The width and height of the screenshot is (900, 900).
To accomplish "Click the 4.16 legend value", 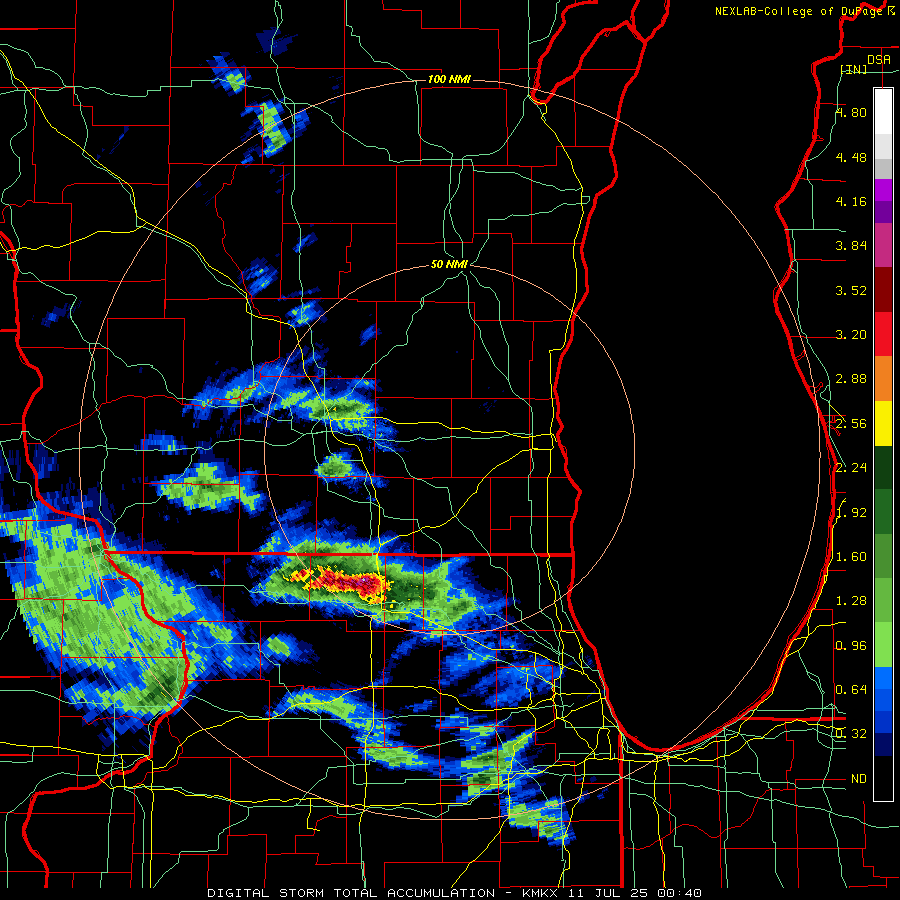I will 851,201.
